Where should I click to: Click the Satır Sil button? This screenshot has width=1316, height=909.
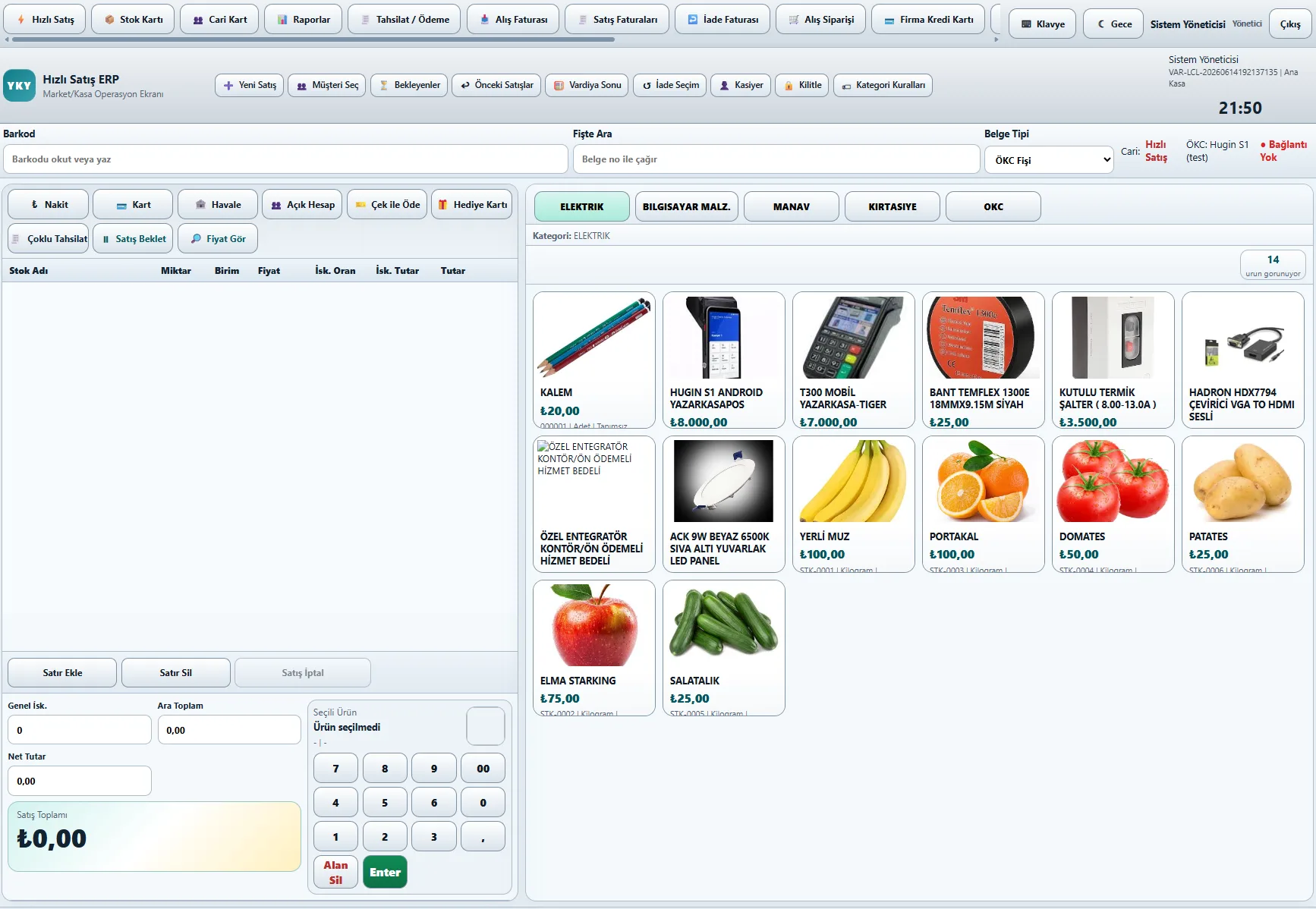click(x=176, y=673)
